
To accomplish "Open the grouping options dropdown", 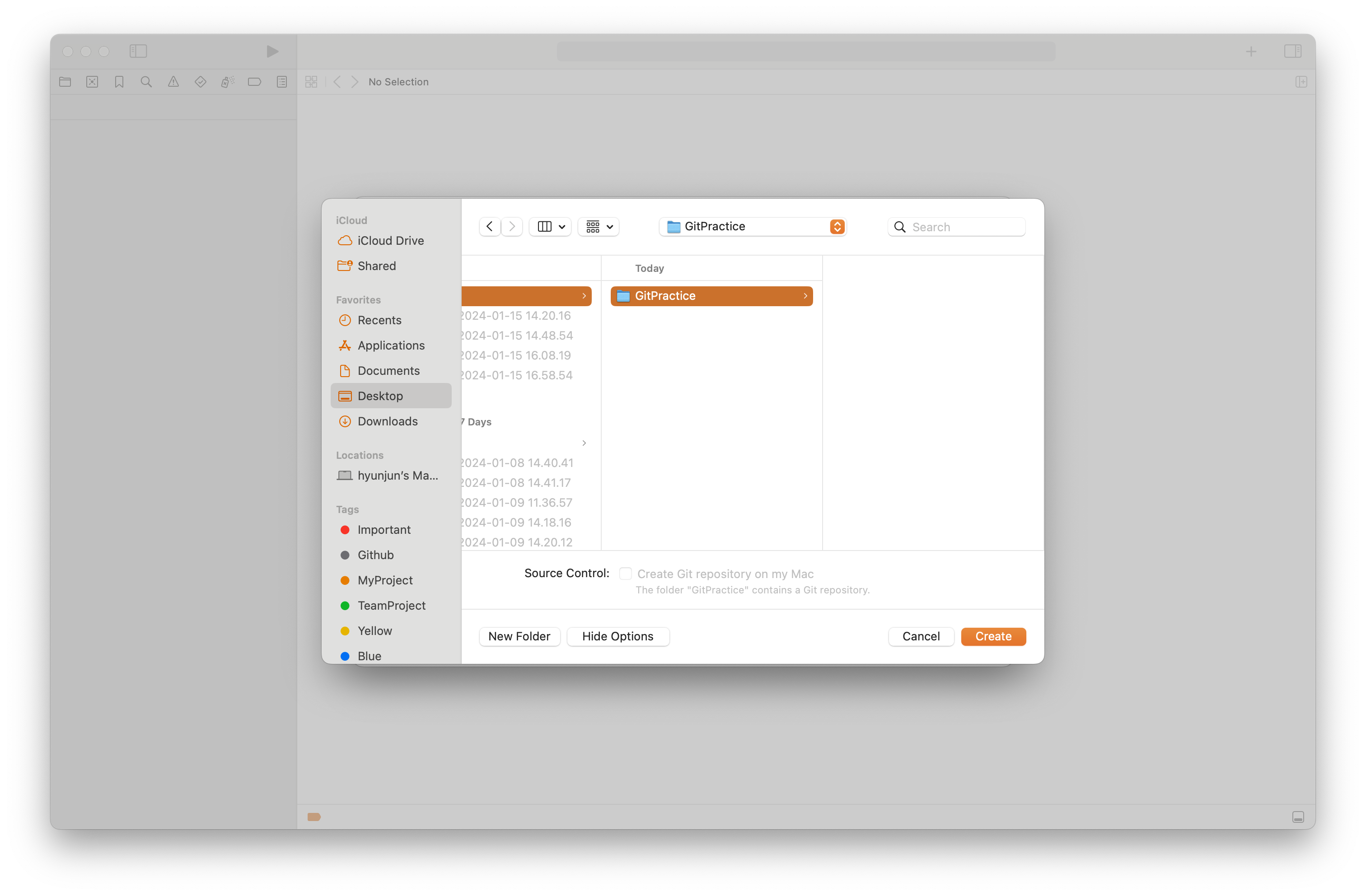I will coord(599,227).
